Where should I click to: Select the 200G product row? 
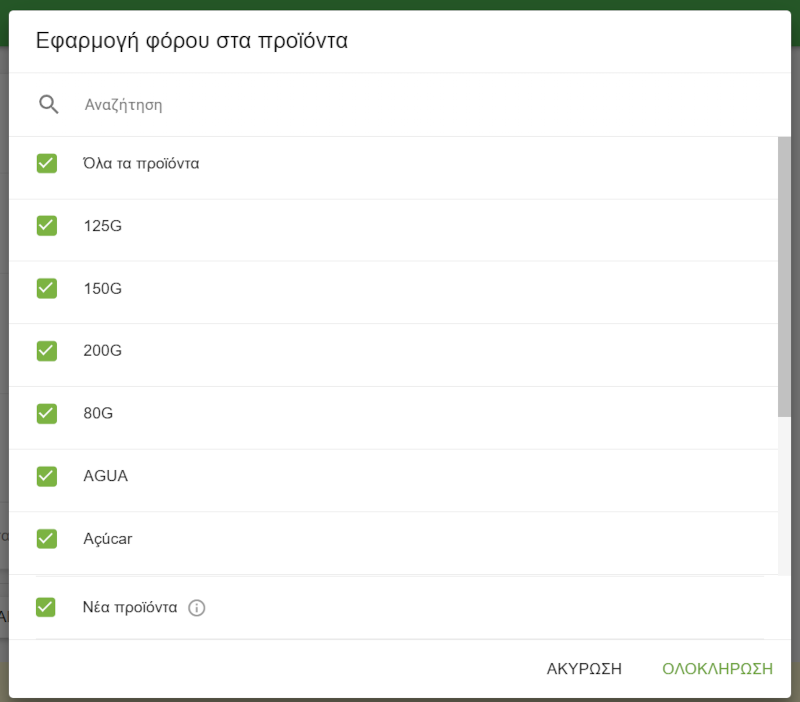pyautogui.click(x=106, y=351)
